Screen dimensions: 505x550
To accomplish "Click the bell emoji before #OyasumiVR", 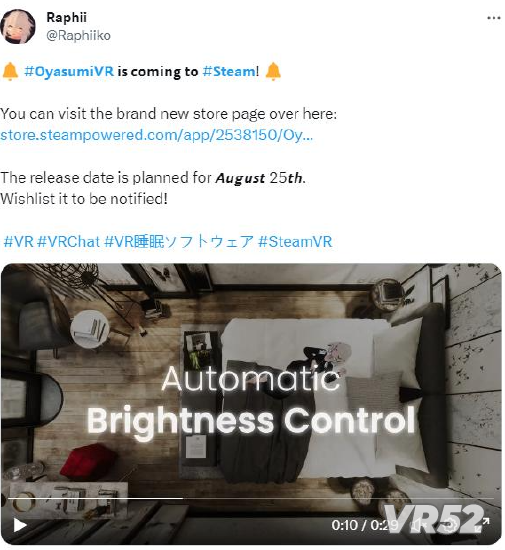I will click(10, 71).
